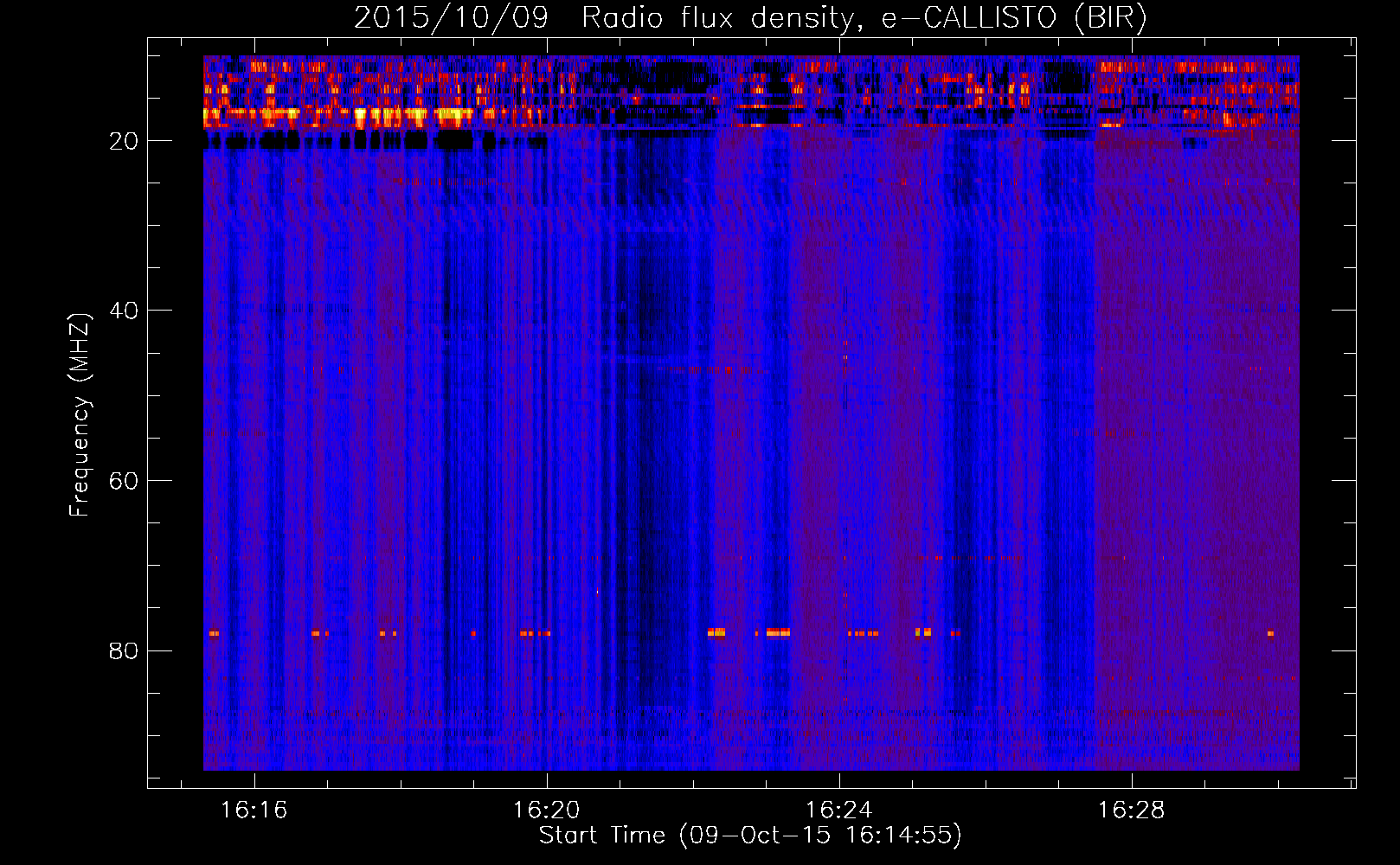The width and height of the screenshot is (1400, 865).
Task: Click the plot title '2015/10/09 Radio flux density'
Action: (604, 18)
